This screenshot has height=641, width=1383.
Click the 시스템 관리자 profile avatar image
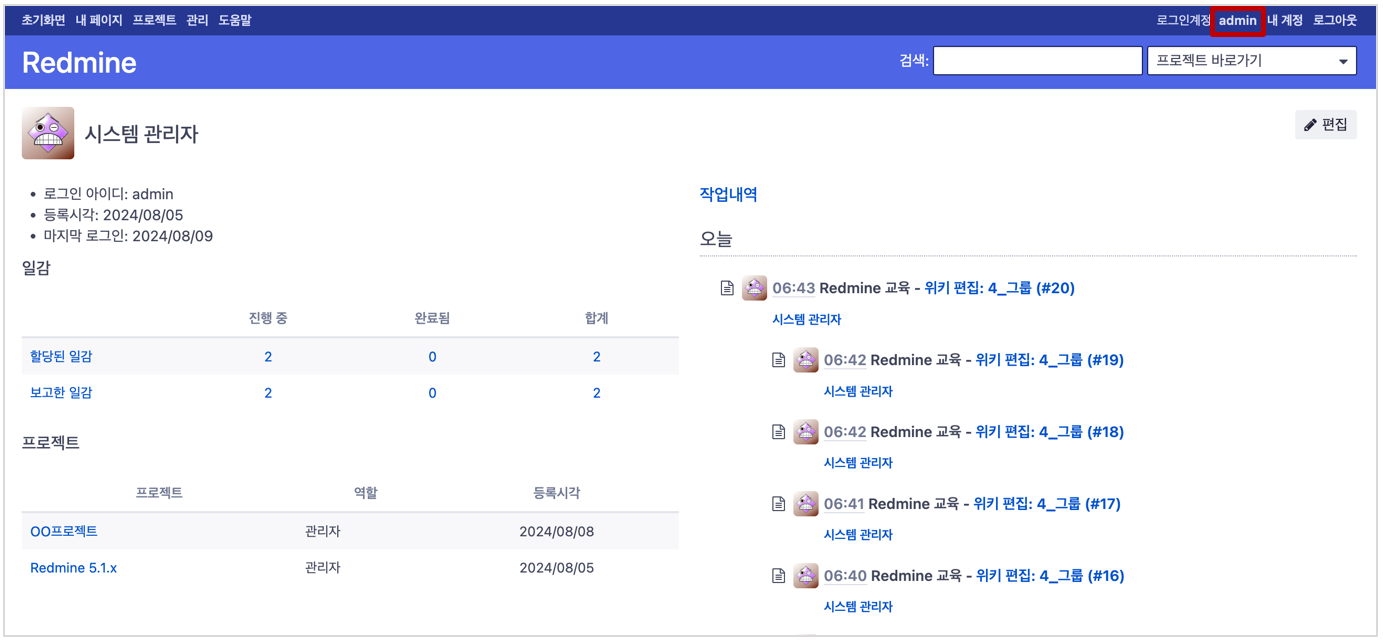(48, 133)
